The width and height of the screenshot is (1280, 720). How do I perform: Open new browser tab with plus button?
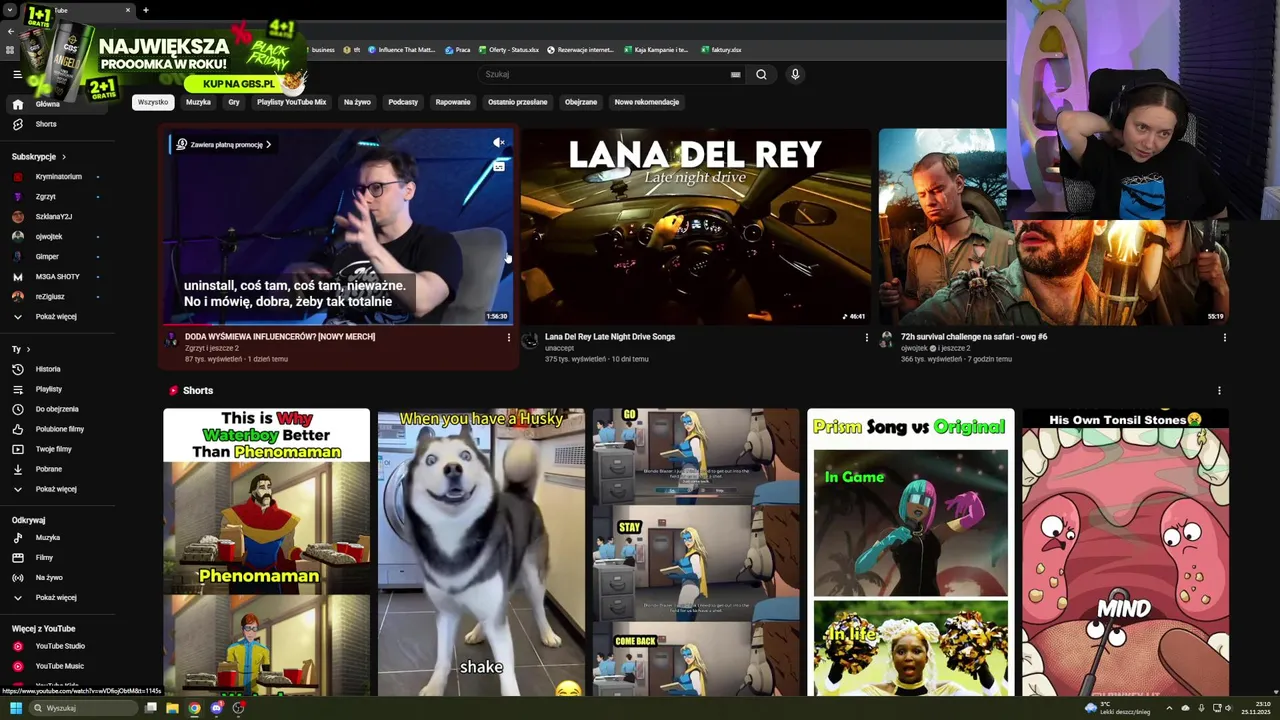click(145, 10)
